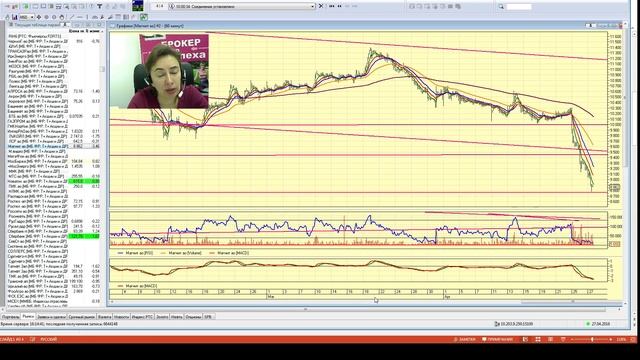The image size is (640, 360).
Task: Start PowerPoint slideshow from status bar
Action: click(x=563, y=340)
